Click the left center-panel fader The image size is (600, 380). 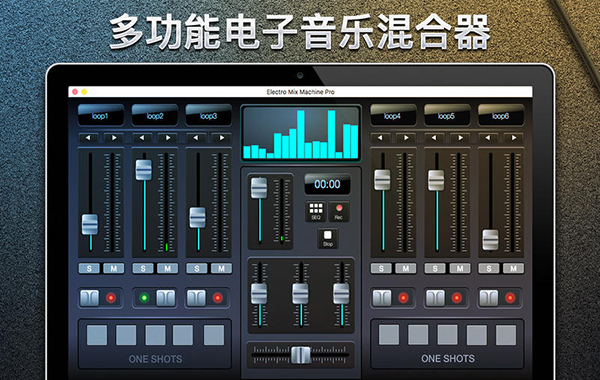point(259,294)
